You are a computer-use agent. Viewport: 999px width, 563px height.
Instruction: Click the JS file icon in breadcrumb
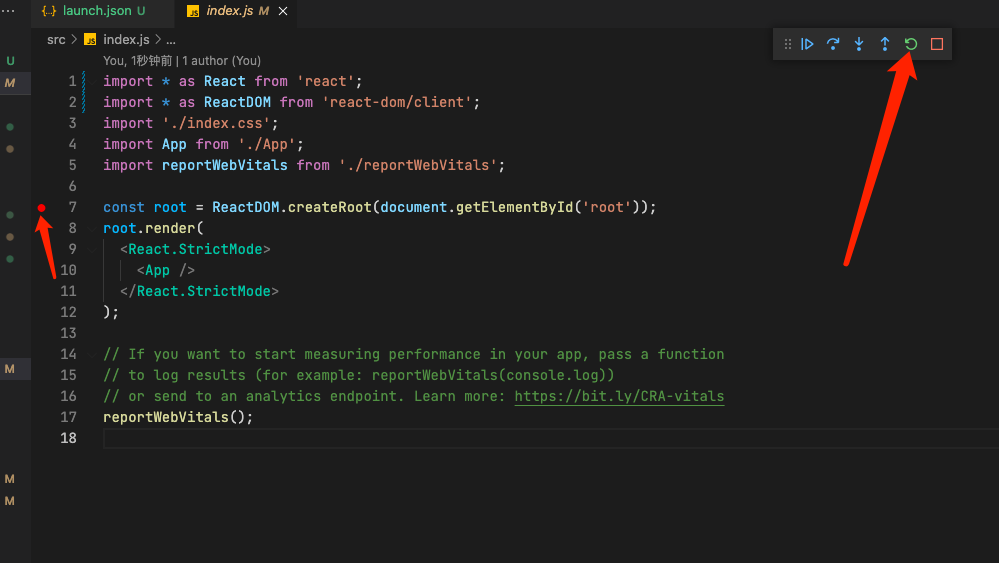tap(90, 39)
